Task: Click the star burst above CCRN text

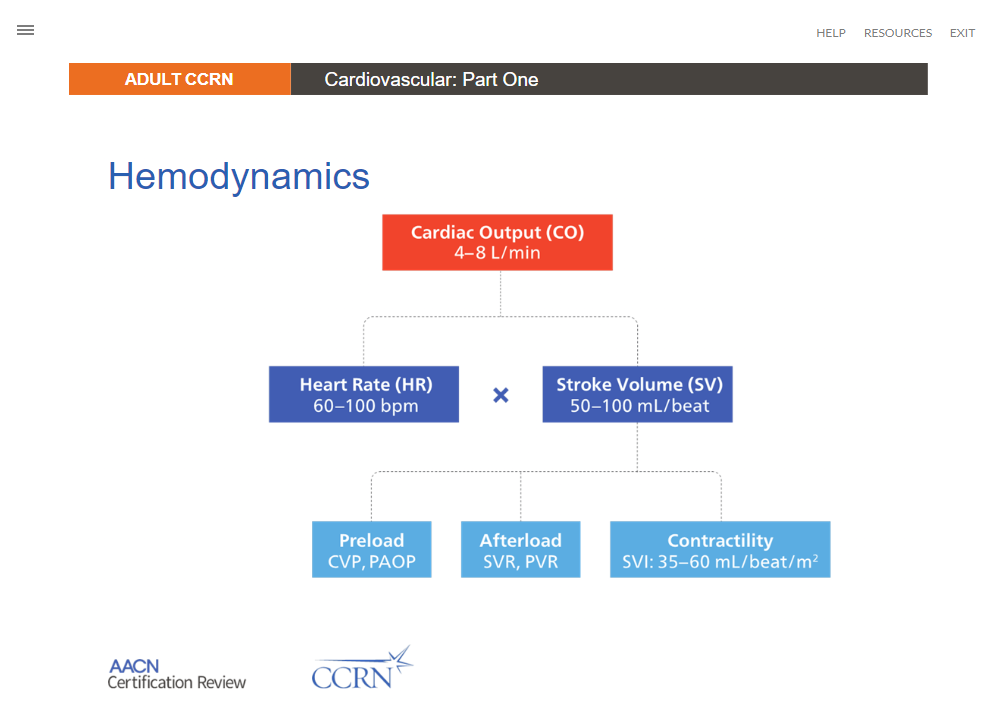Action: [400, 657]
